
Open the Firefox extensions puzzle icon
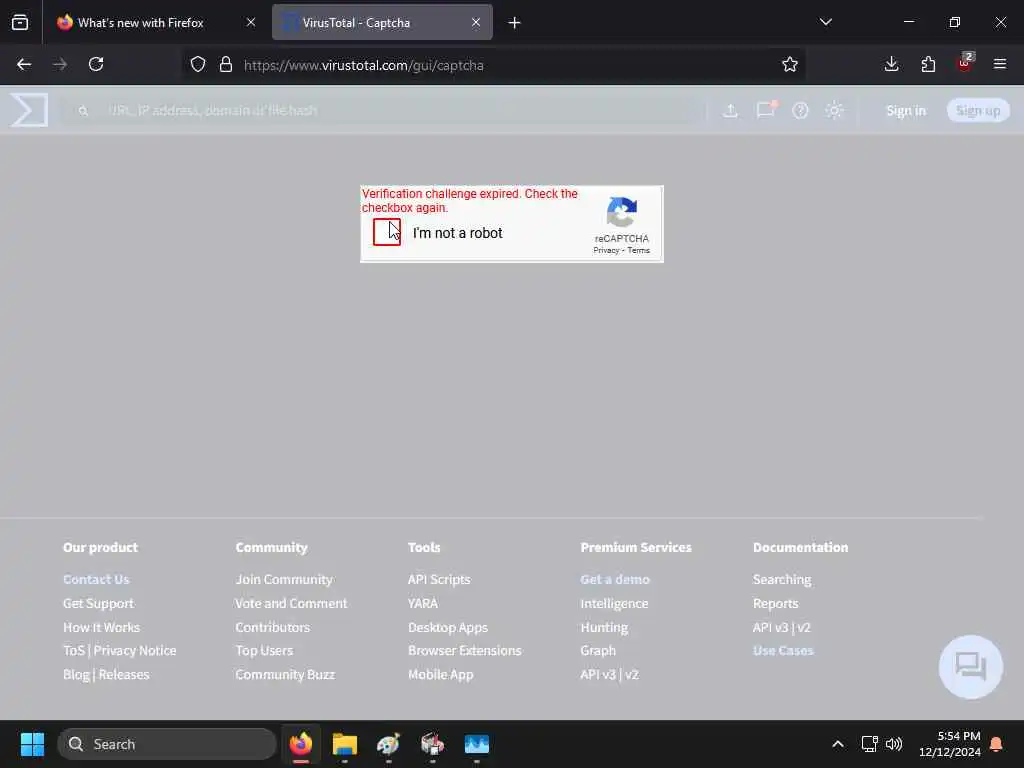click(928, 64)
